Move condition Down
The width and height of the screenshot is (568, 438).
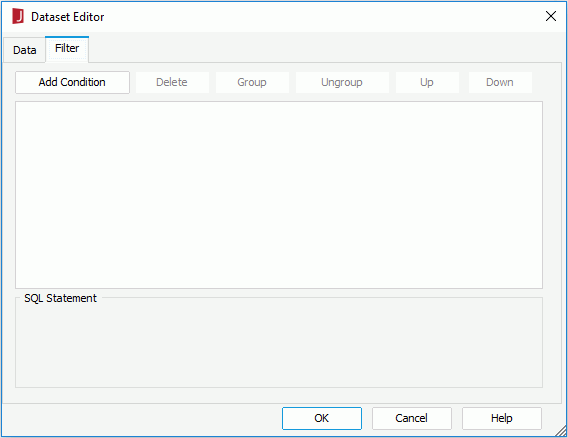coord(500,82)
